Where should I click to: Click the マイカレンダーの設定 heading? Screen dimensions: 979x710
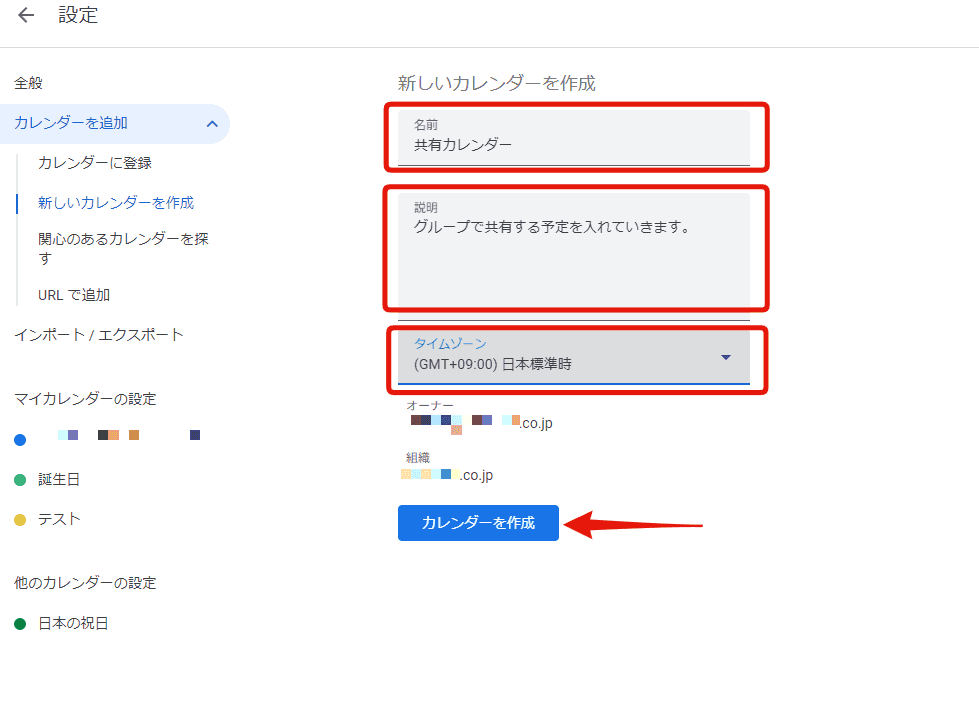85,398
